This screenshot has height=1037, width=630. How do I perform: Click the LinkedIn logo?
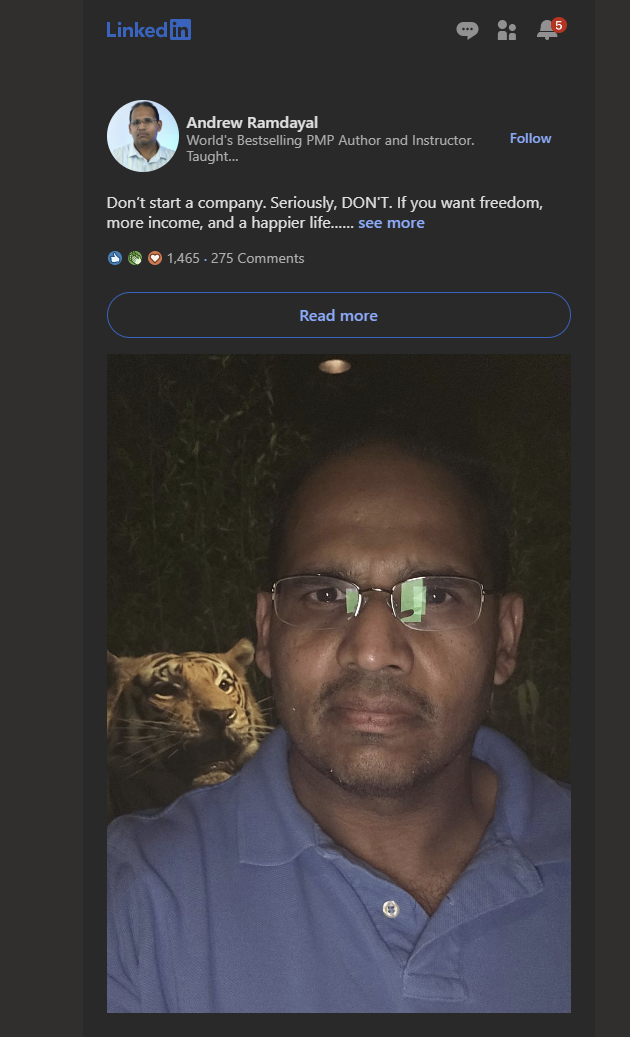point(149,30)
